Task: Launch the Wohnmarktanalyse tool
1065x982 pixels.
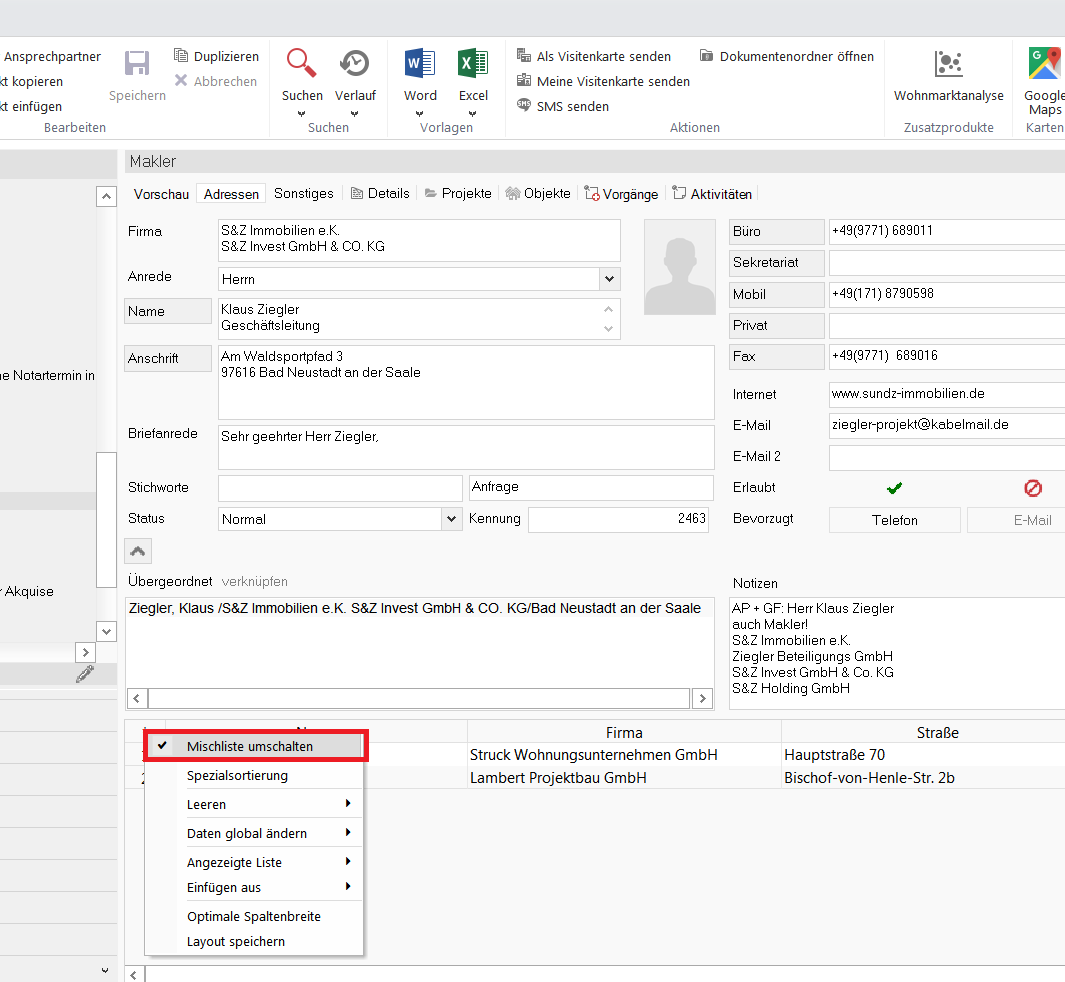Action: (948, 65)
